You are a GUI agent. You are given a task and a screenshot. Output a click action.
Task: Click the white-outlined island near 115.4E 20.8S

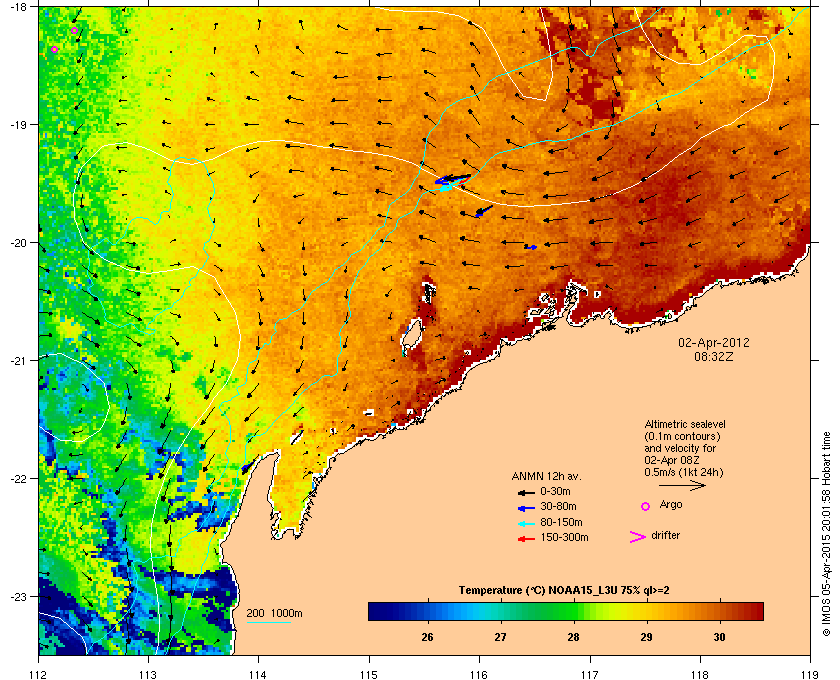412,335
